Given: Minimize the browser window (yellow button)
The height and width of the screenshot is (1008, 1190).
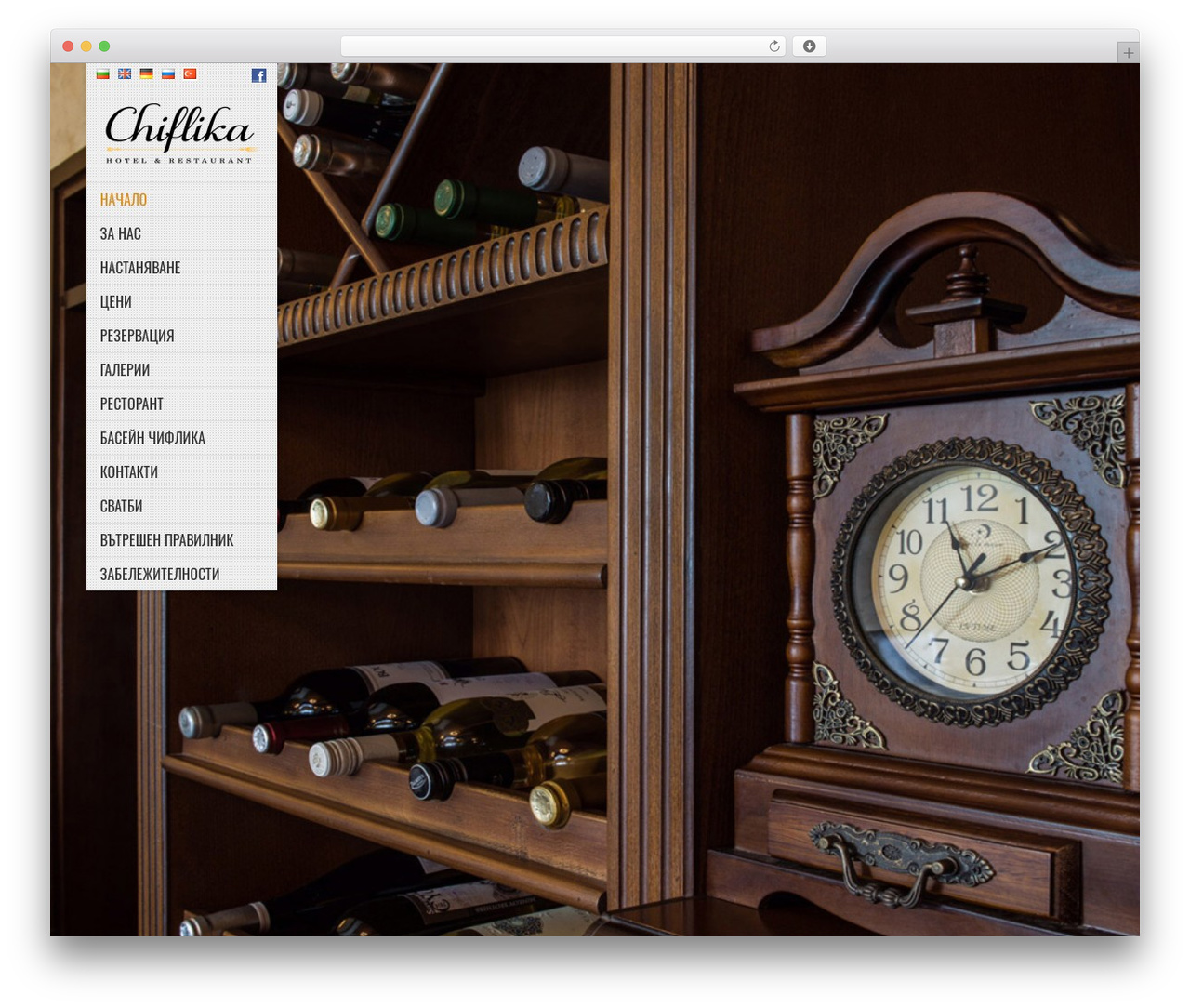Looking at the screenshot, I should click(x=86, y=46).
